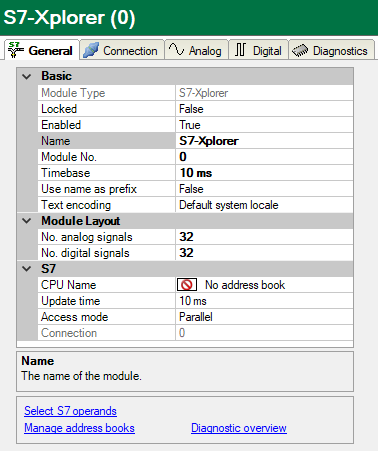Image resolution: width=378 pixels, height=451 pixels.
Task: Select the CPU Name label
Action: click(69, 285)
